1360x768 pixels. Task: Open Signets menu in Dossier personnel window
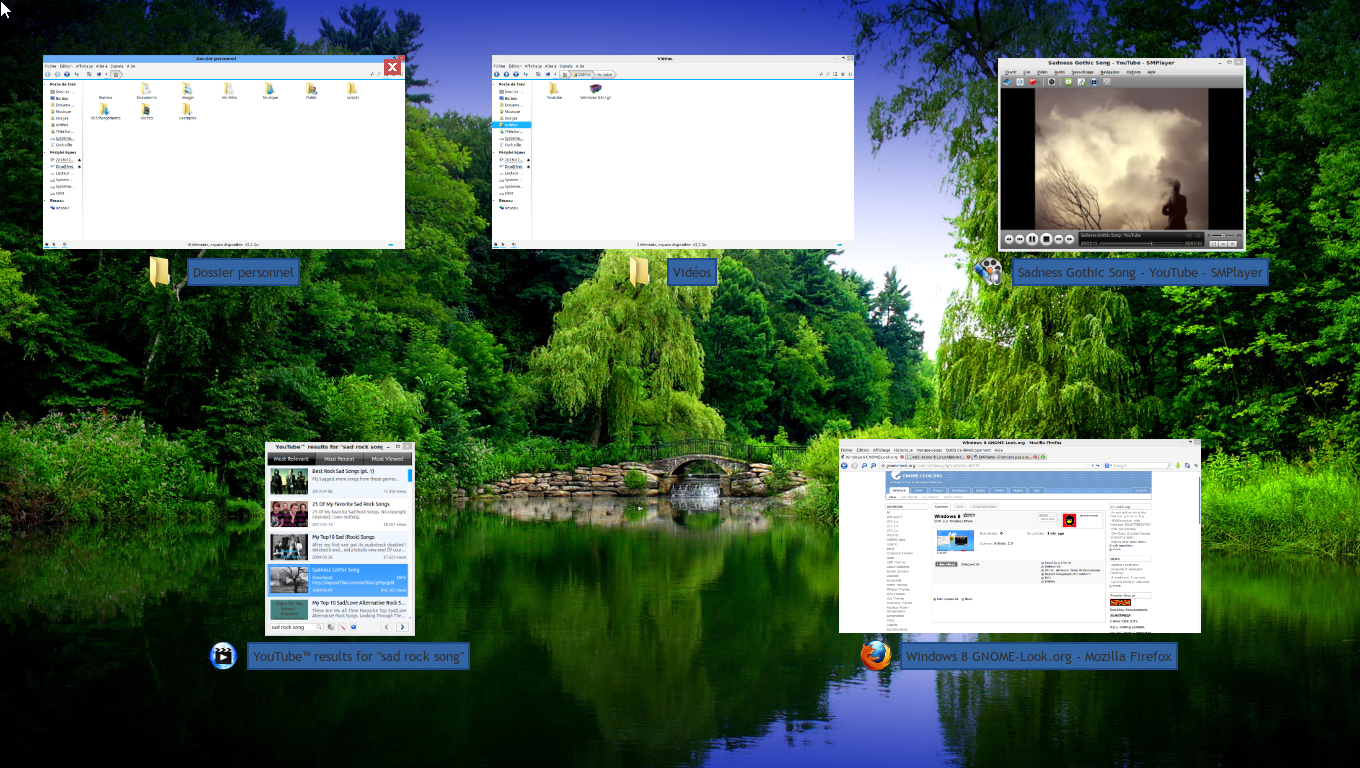117,66
